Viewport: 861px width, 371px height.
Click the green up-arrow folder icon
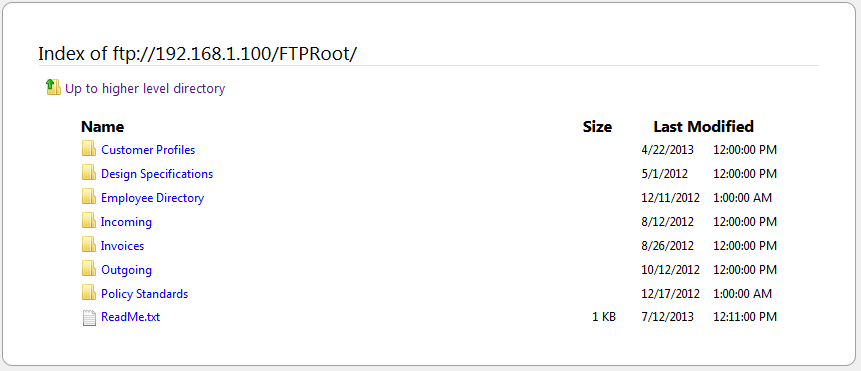coord(53,87)
